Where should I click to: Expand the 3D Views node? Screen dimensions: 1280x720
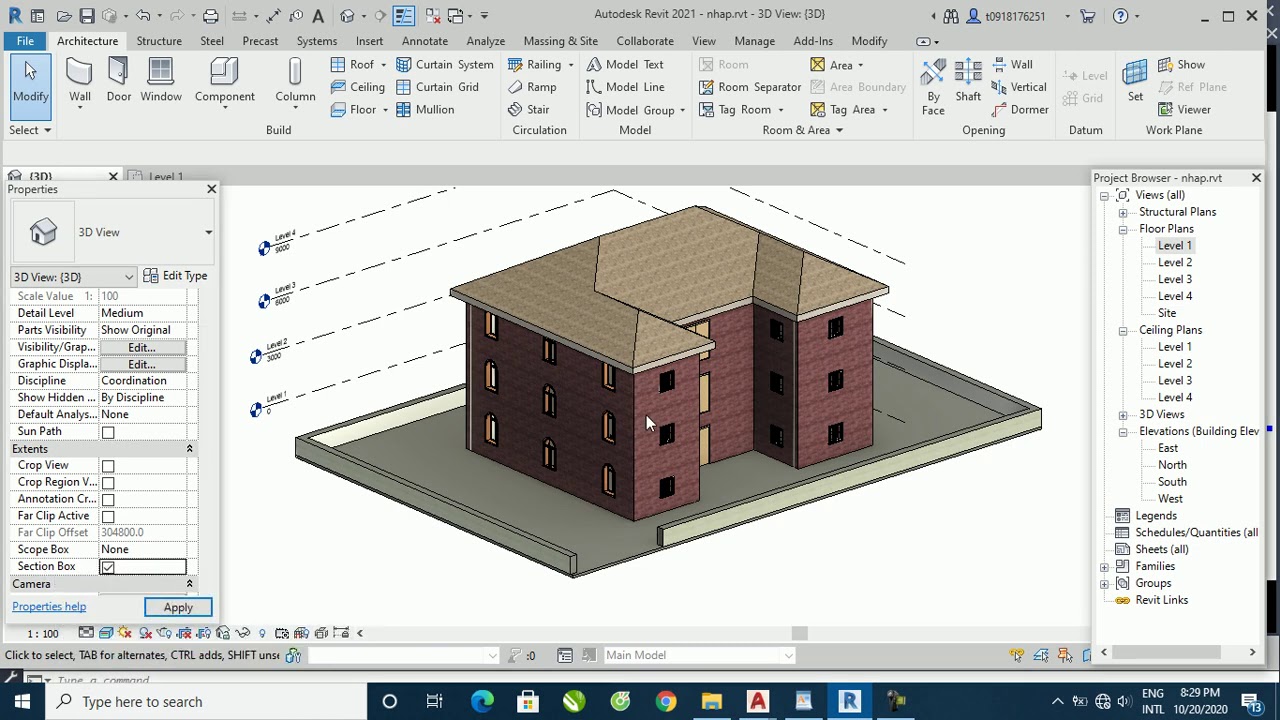pyautogui.click(x=1123, y=414)
